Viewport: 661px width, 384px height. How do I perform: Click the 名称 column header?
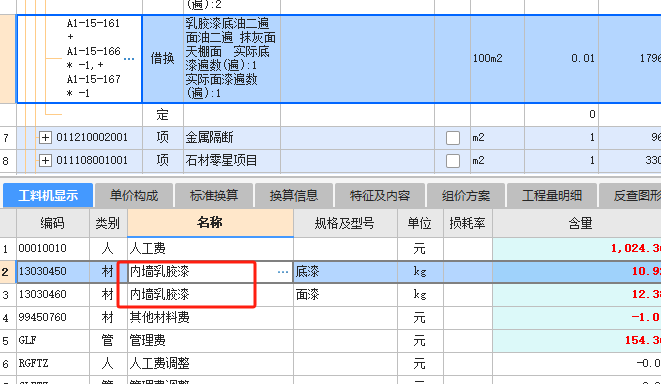pyautogui.click(x=210, y=223)
